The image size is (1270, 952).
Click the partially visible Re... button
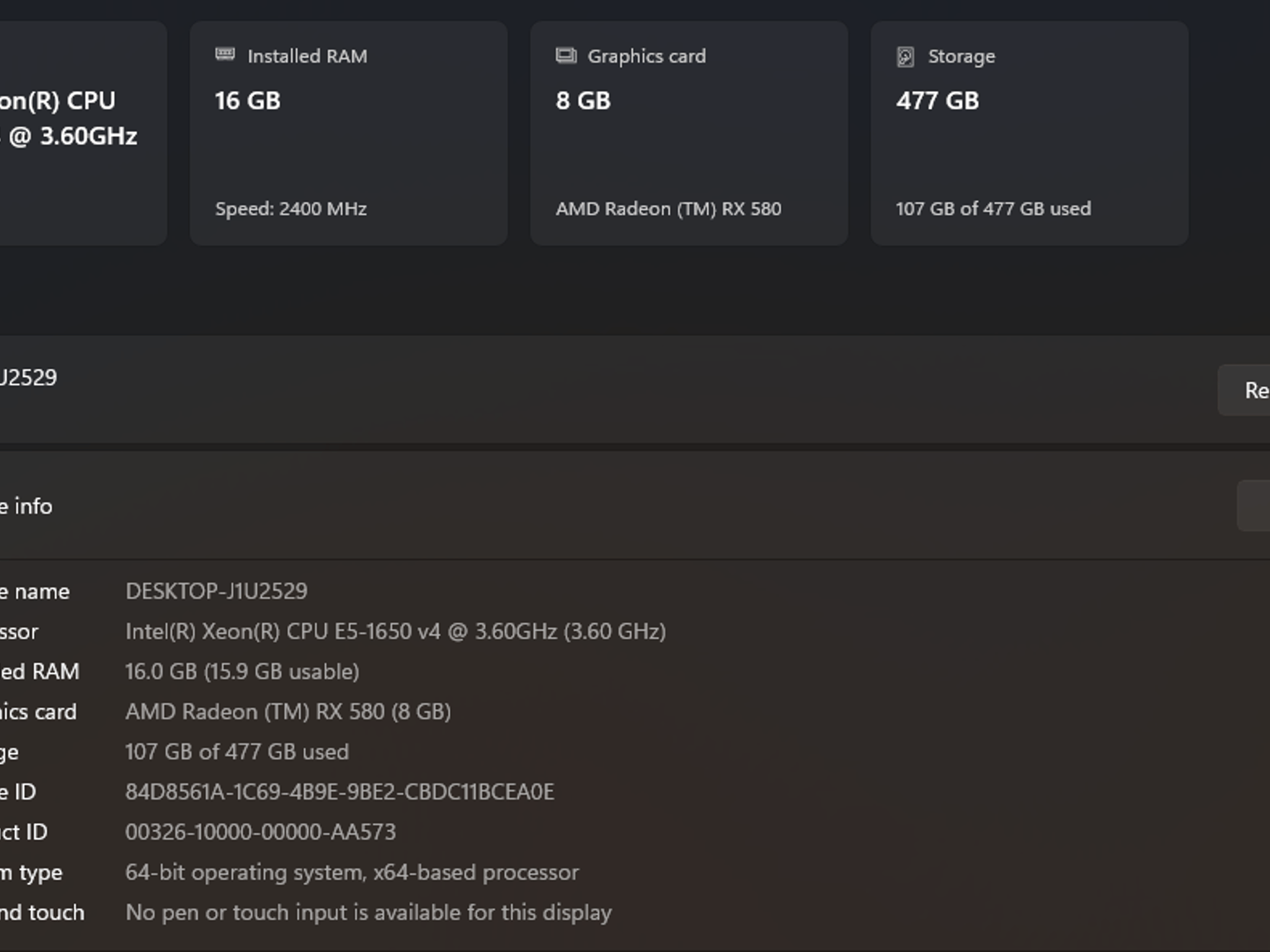(x=1244, y=390)
